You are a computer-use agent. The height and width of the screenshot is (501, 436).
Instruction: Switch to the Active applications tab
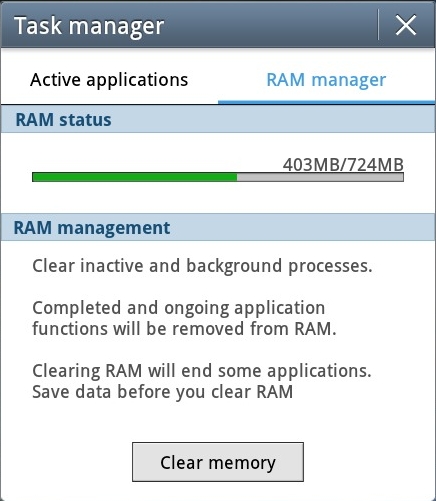pos(109,80)
